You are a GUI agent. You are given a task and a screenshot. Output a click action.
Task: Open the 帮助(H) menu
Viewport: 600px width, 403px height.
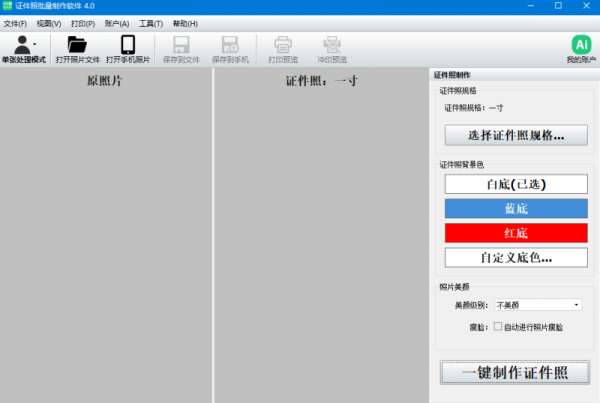(185, 24)
